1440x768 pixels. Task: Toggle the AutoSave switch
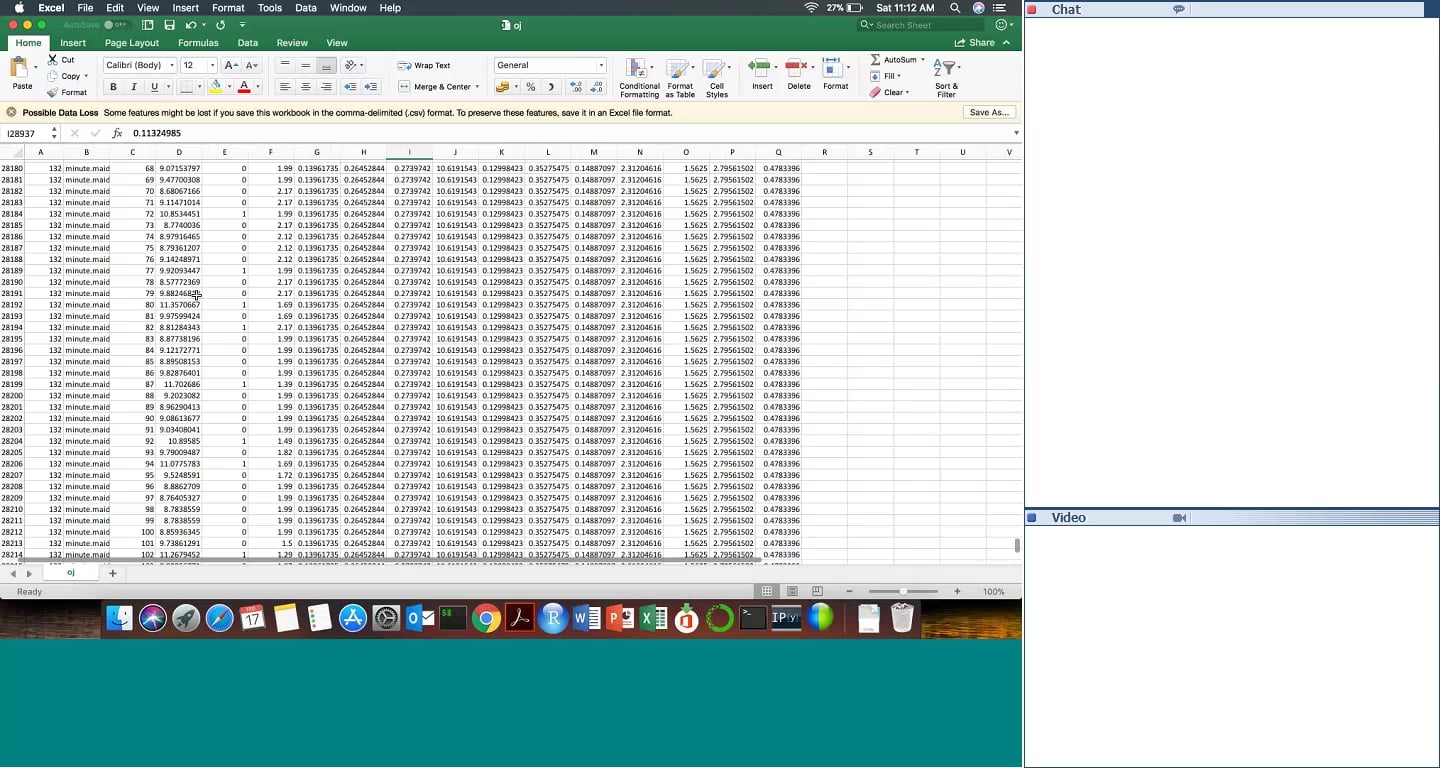pos(116,25)
